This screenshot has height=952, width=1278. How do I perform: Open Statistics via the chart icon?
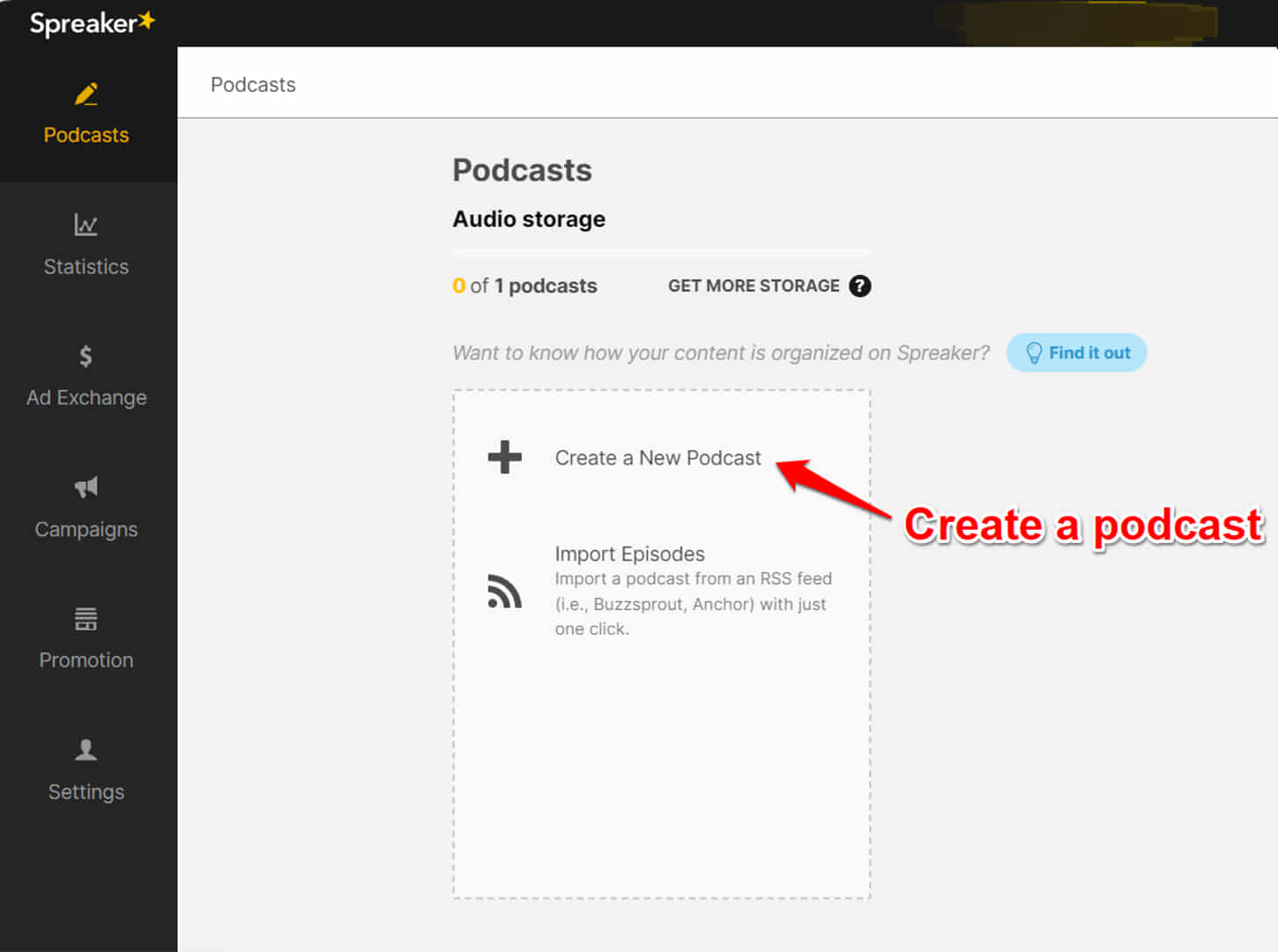[85, 225]
